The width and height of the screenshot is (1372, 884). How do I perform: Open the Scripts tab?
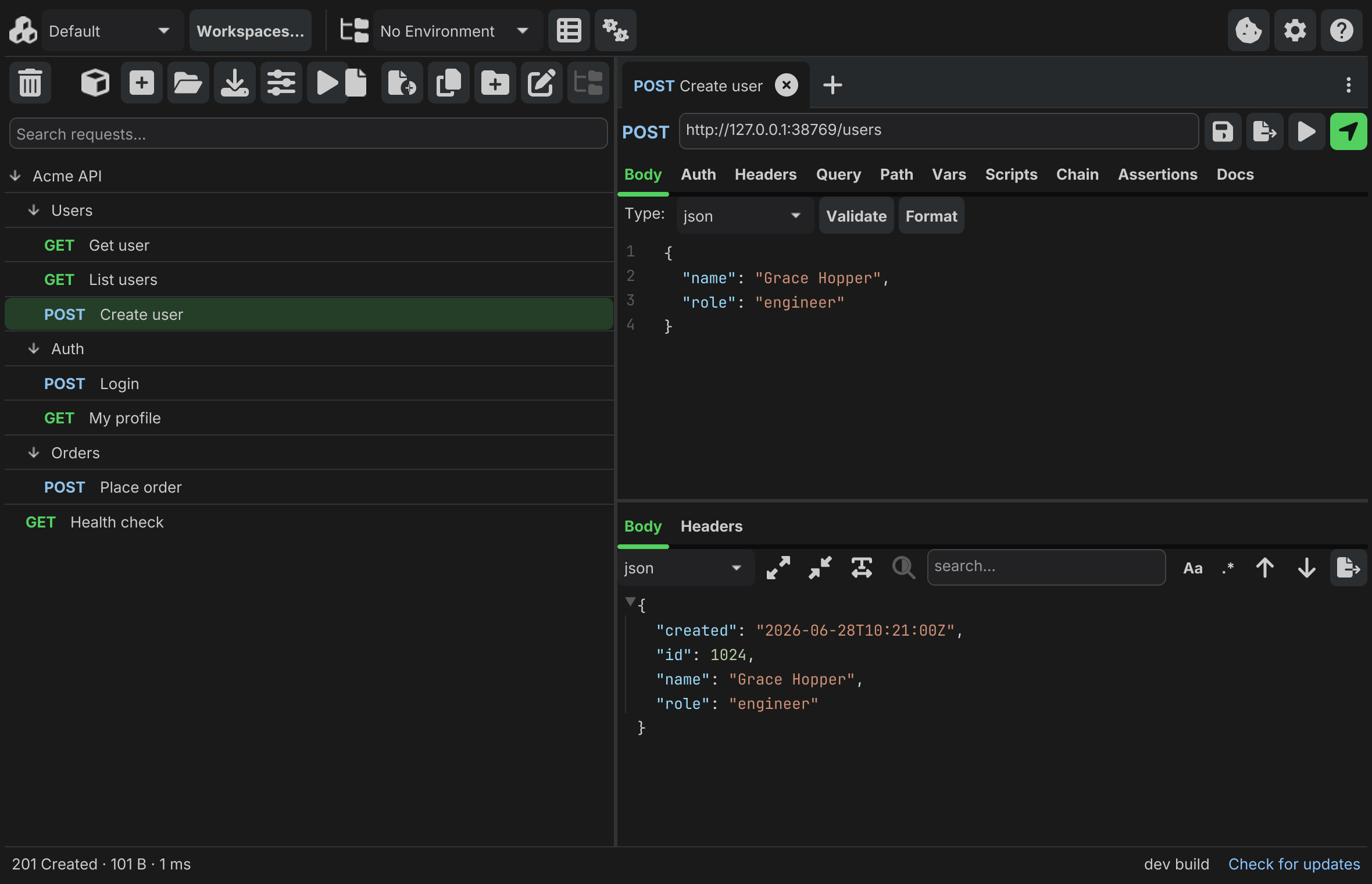click(1011, 174)
